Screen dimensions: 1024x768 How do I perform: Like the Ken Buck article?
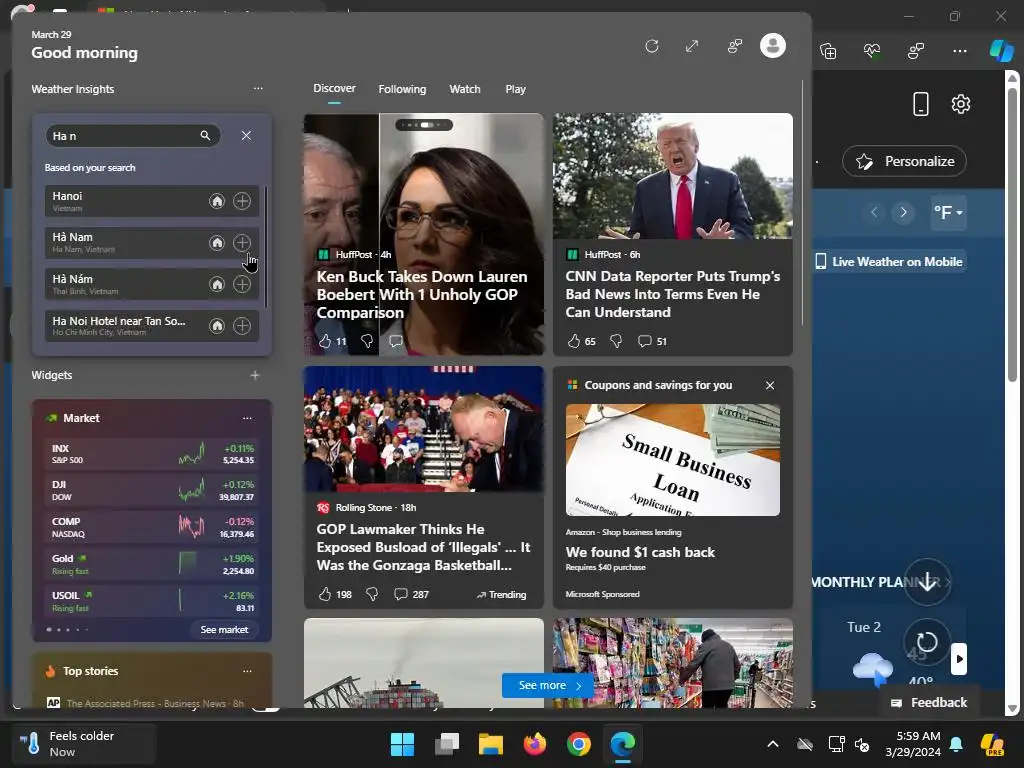tap(325, 341)
